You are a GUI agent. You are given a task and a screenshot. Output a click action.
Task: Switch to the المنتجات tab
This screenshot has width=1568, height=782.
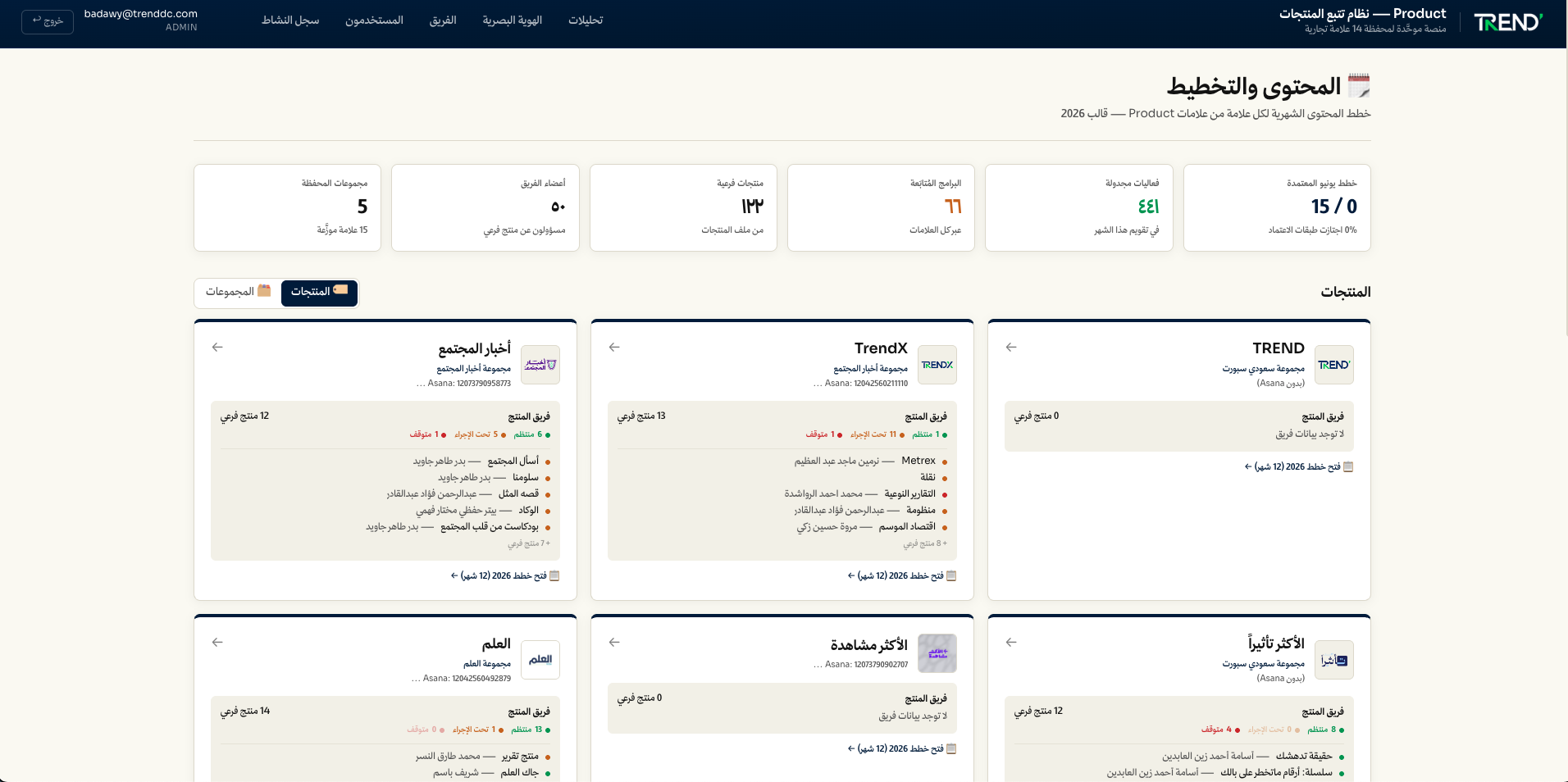click(x=319, y=293)
